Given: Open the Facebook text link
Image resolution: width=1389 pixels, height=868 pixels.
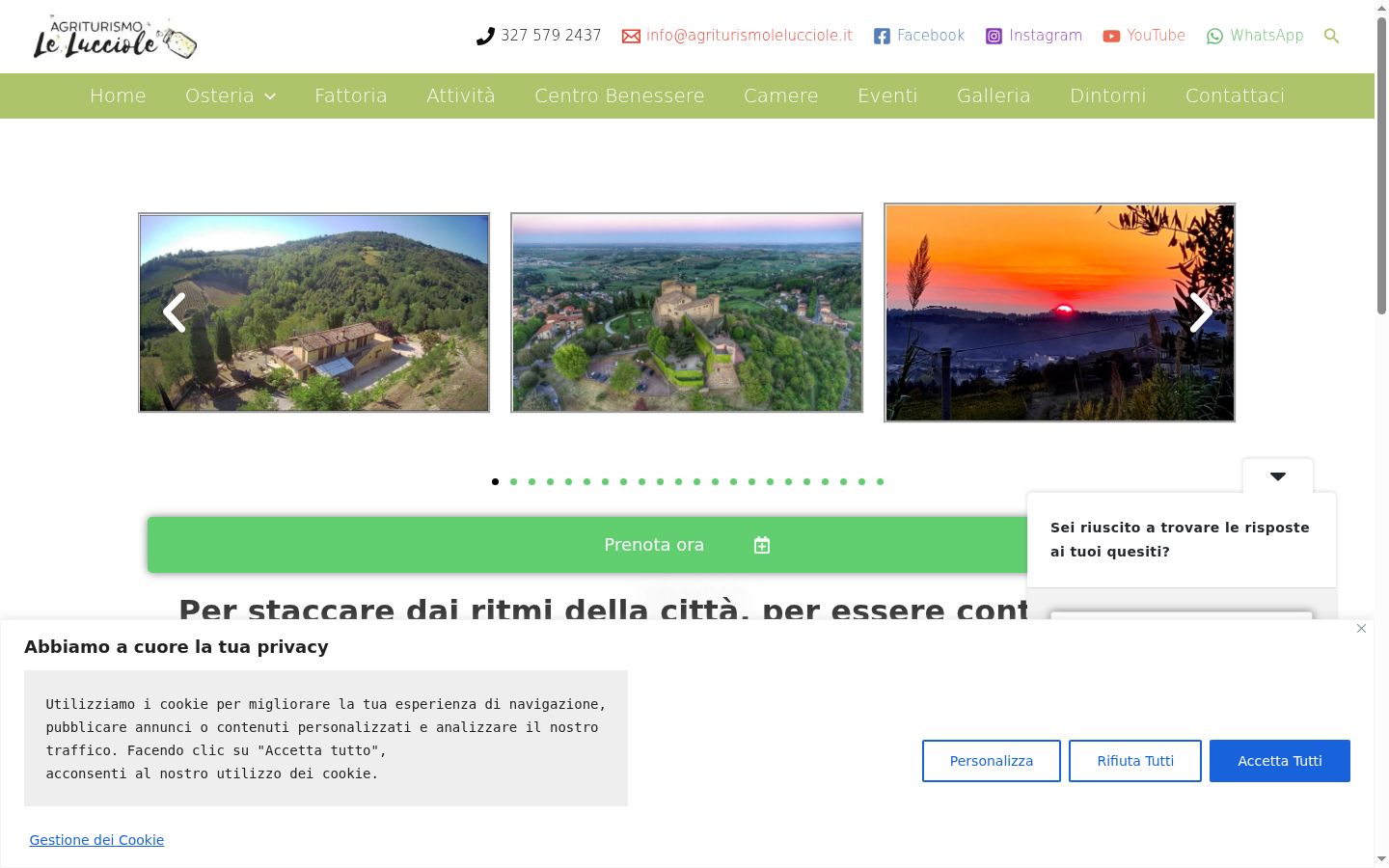Looking at the screenshot, I should 931,36.
